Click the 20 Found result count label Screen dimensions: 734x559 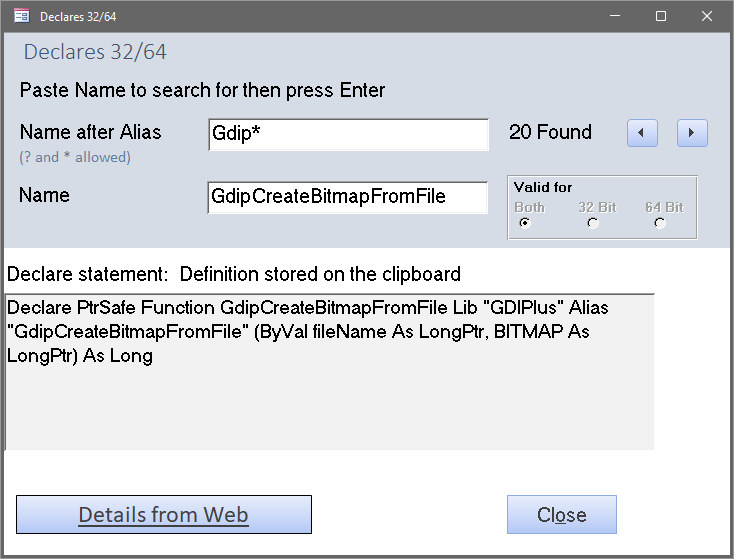(550, 132)
